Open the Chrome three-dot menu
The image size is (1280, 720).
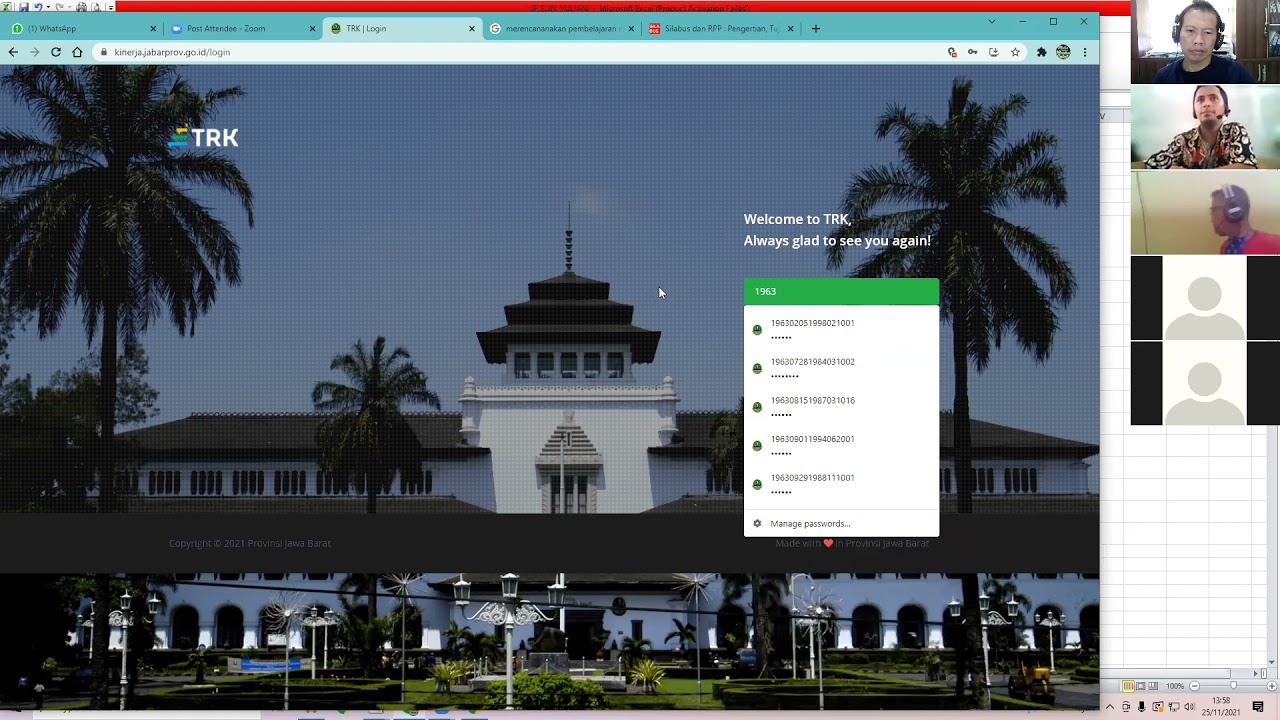pyautogui.click(x=1084, y=52)
